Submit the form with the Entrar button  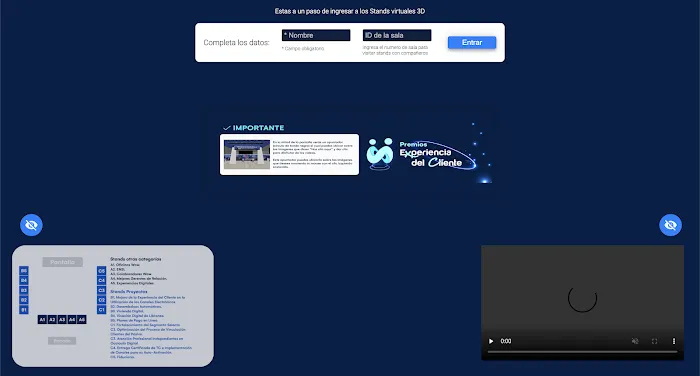click(472, 42)
